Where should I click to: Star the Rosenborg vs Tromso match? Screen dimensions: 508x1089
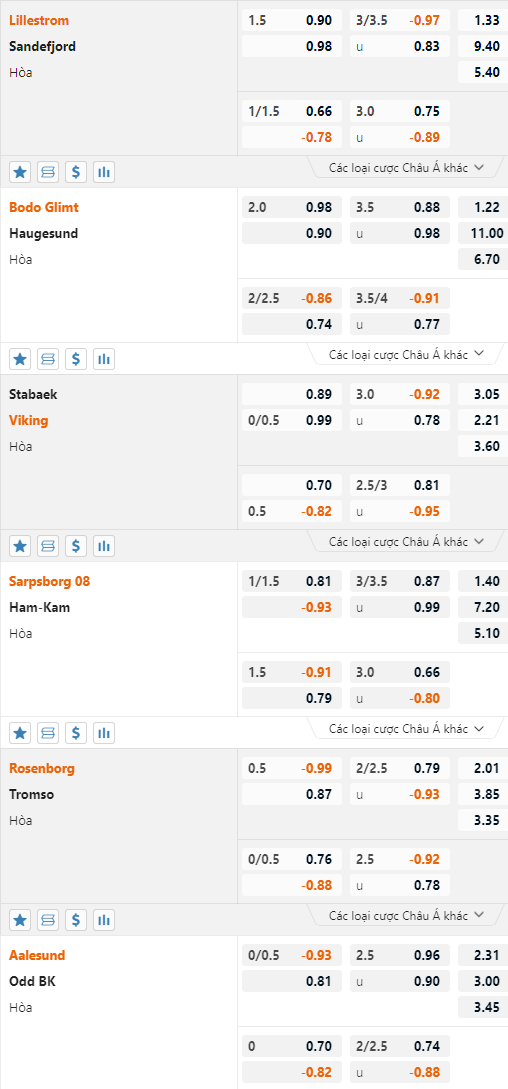tap(20, 920)
